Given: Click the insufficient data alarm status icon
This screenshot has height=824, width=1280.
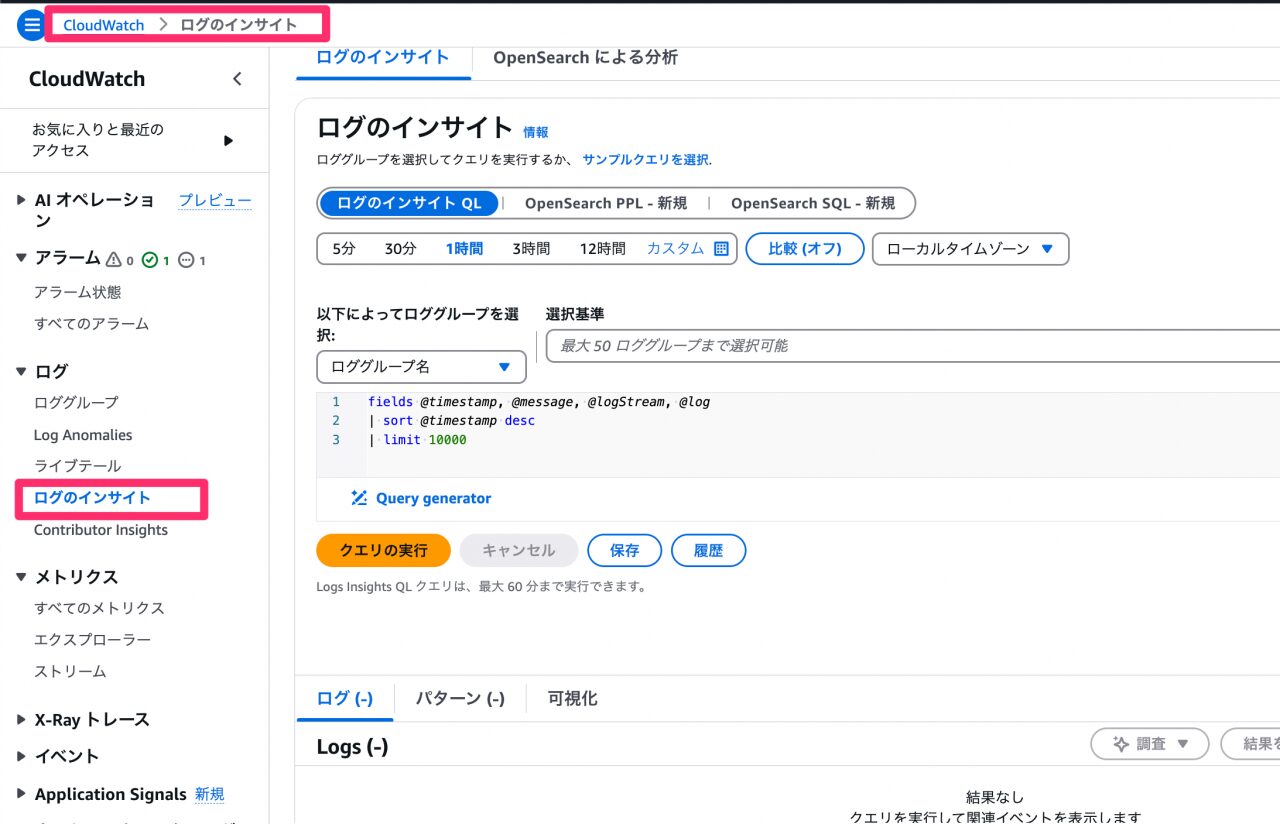Looking at the screenshot, I should click(186, 260).
